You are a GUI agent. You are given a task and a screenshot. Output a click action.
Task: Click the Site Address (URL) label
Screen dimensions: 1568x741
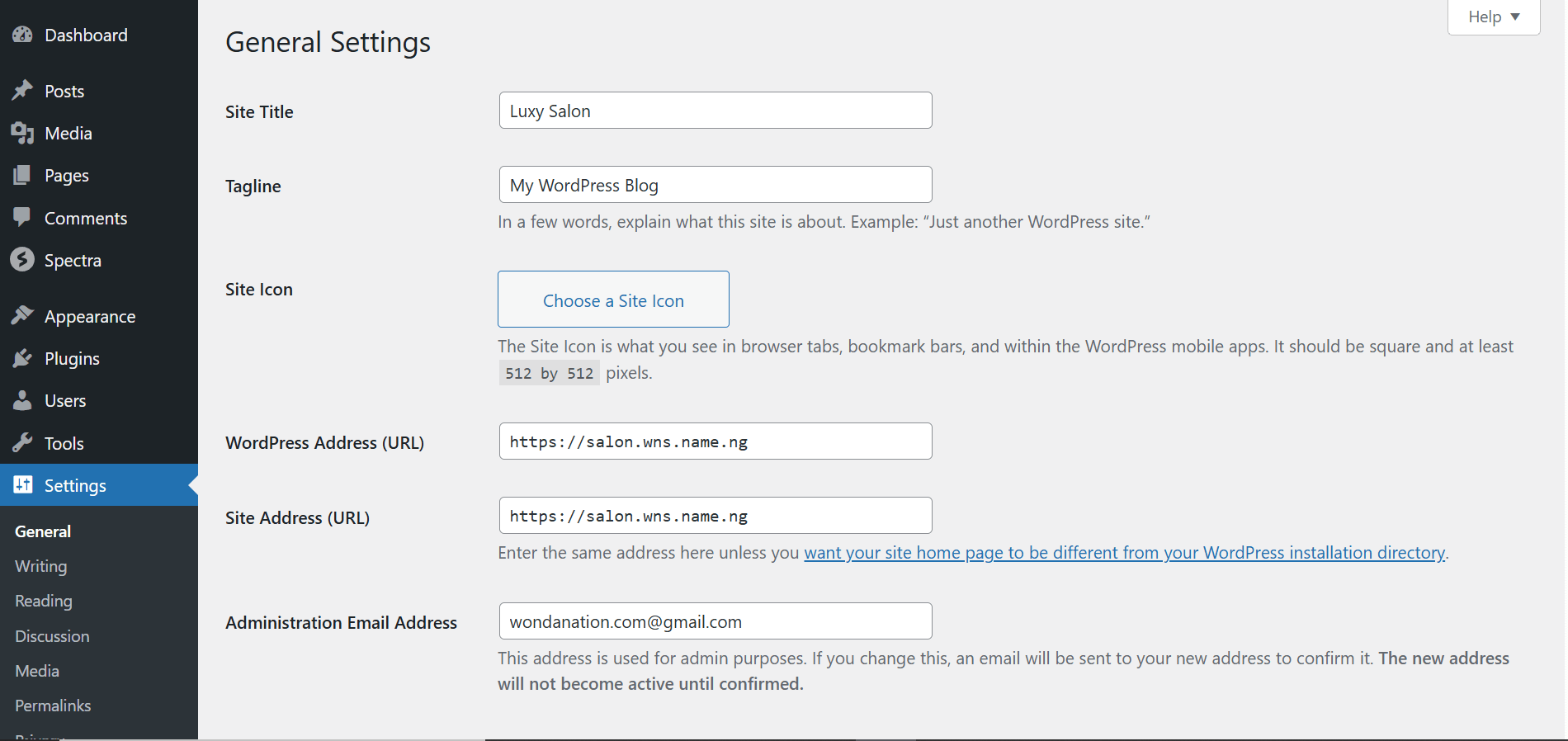pyautogui.click(x=298, y=518)
